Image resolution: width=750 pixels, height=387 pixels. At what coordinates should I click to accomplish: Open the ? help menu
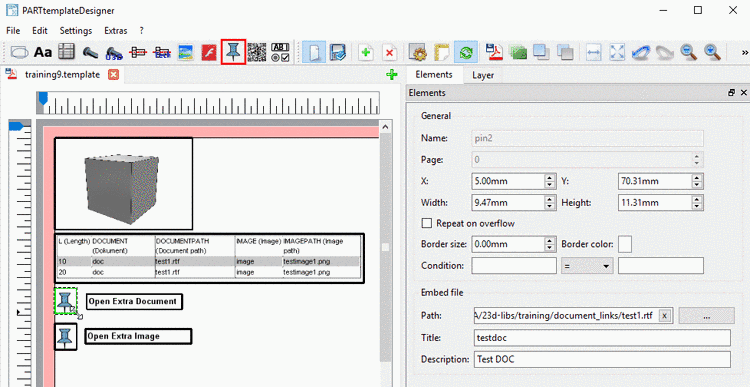142,31
